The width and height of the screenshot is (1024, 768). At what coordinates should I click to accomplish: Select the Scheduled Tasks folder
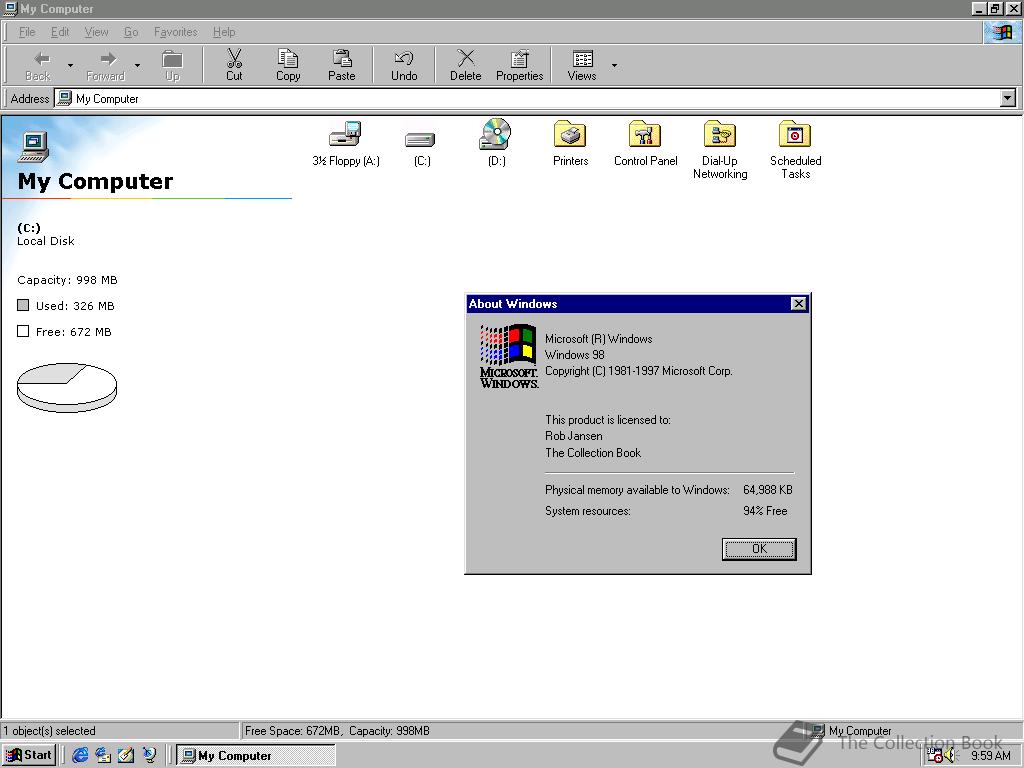pyautogui.click(x=795, y=150)
